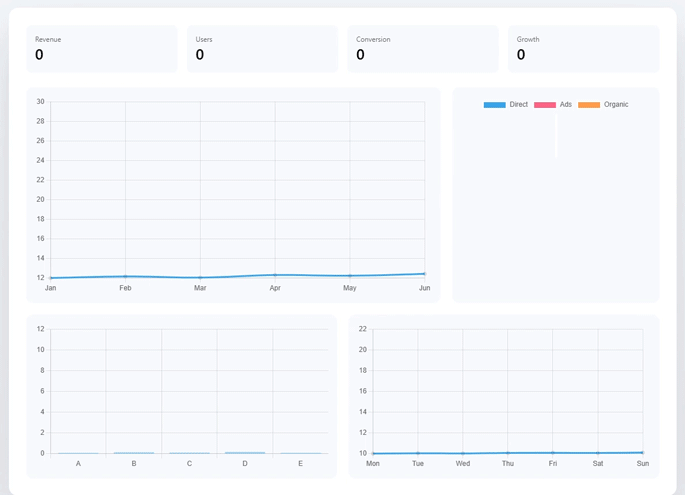Select the Sun data point on weekly chart
This screenshot has width=685, height=495.
642,452
